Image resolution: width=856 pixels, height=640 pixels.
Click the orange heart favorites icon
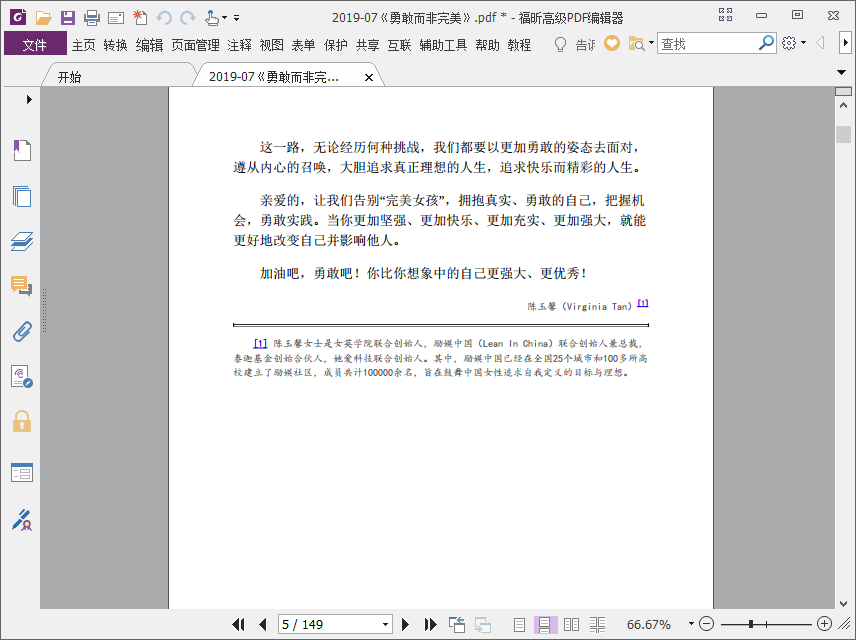612,43
